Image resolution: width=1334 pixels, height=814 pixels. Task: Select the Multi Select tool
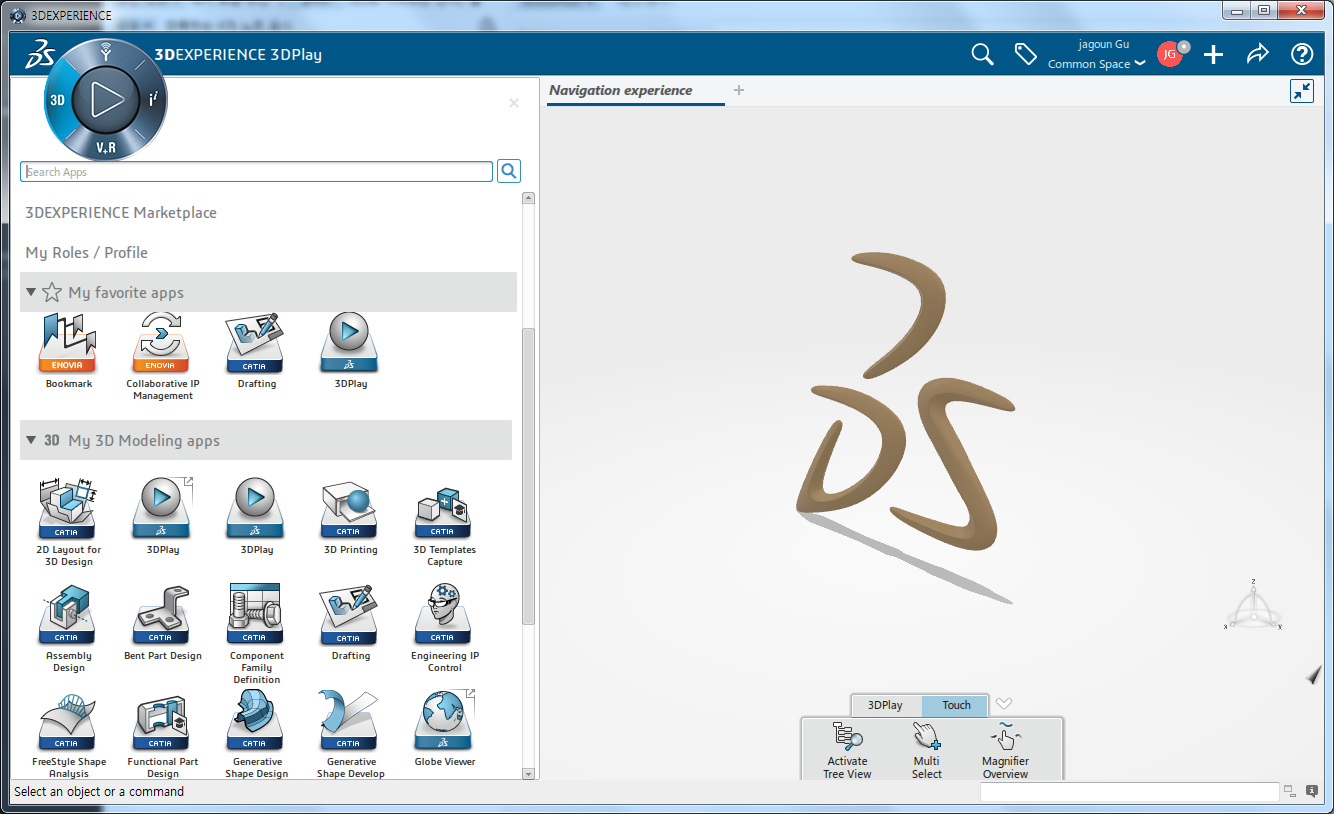926,750
